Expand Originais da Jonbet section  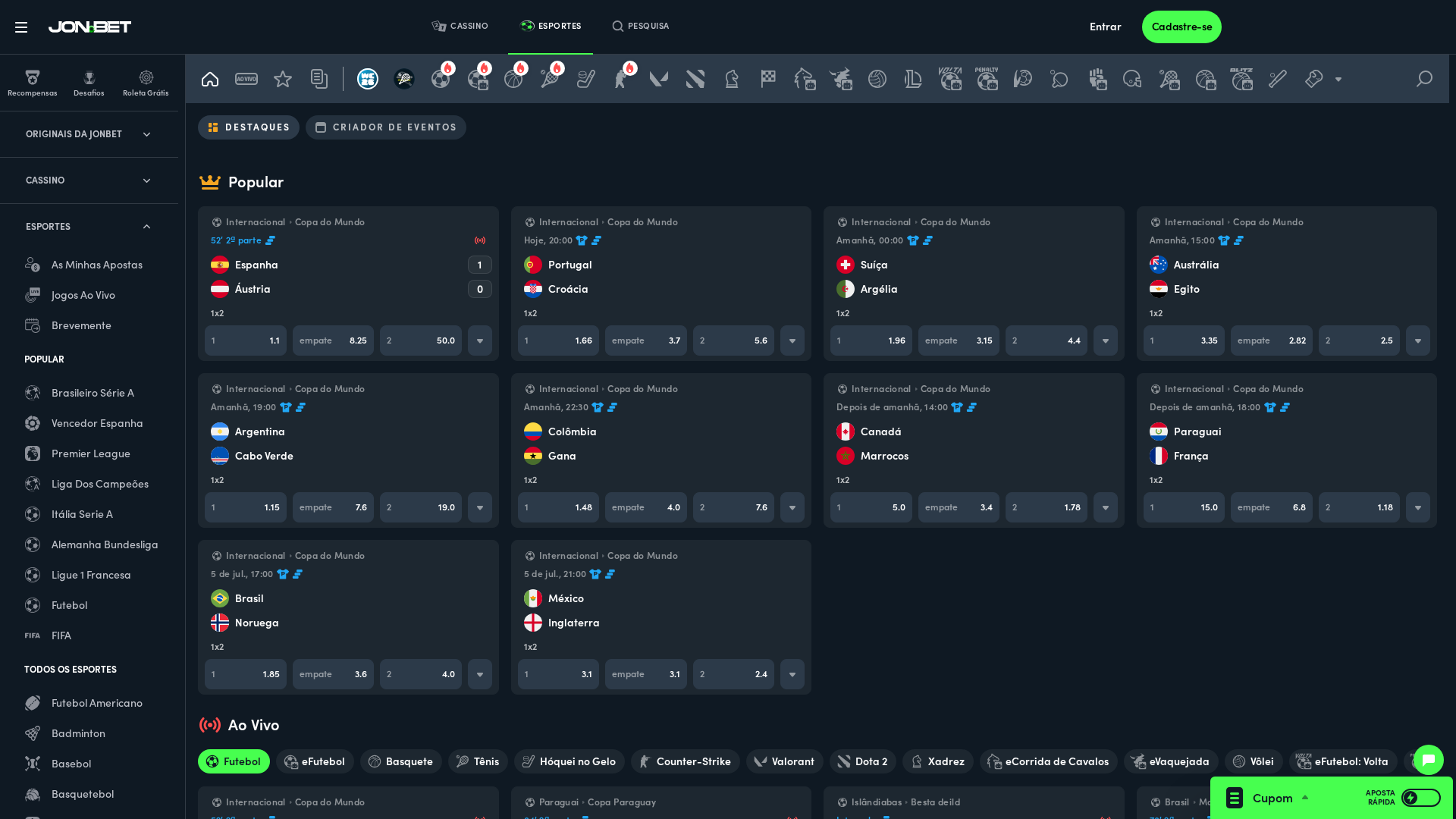(89, 134)
